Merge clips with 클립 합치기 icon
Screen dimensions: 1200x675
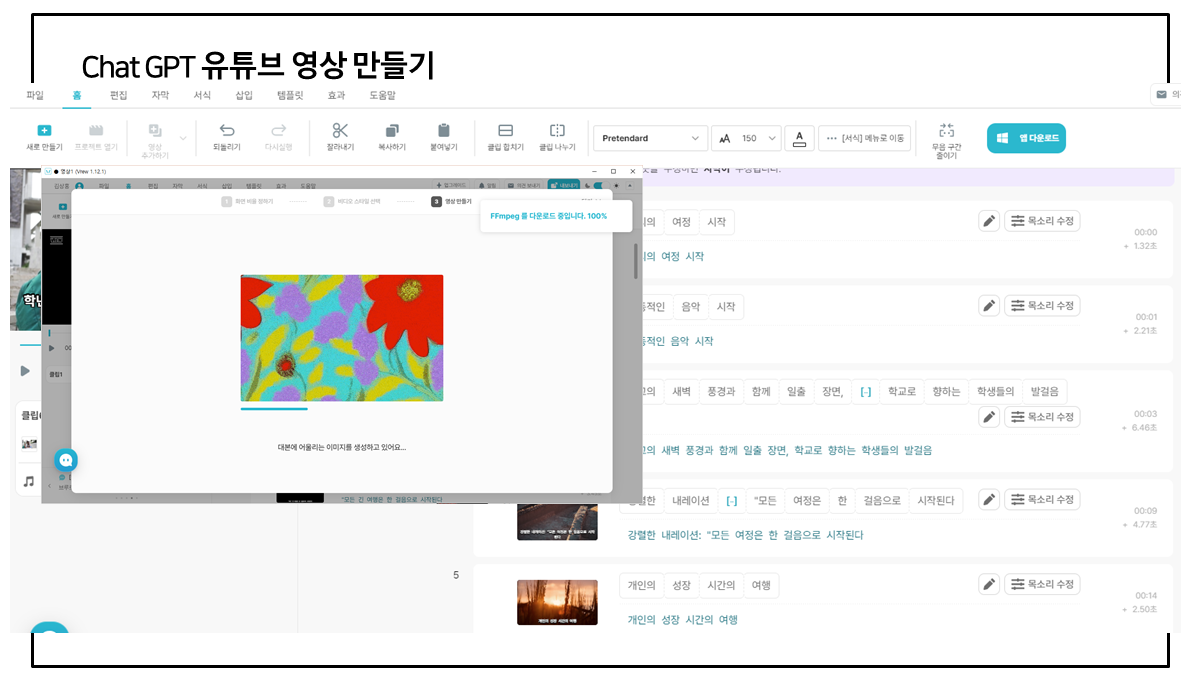pos(505,130)
